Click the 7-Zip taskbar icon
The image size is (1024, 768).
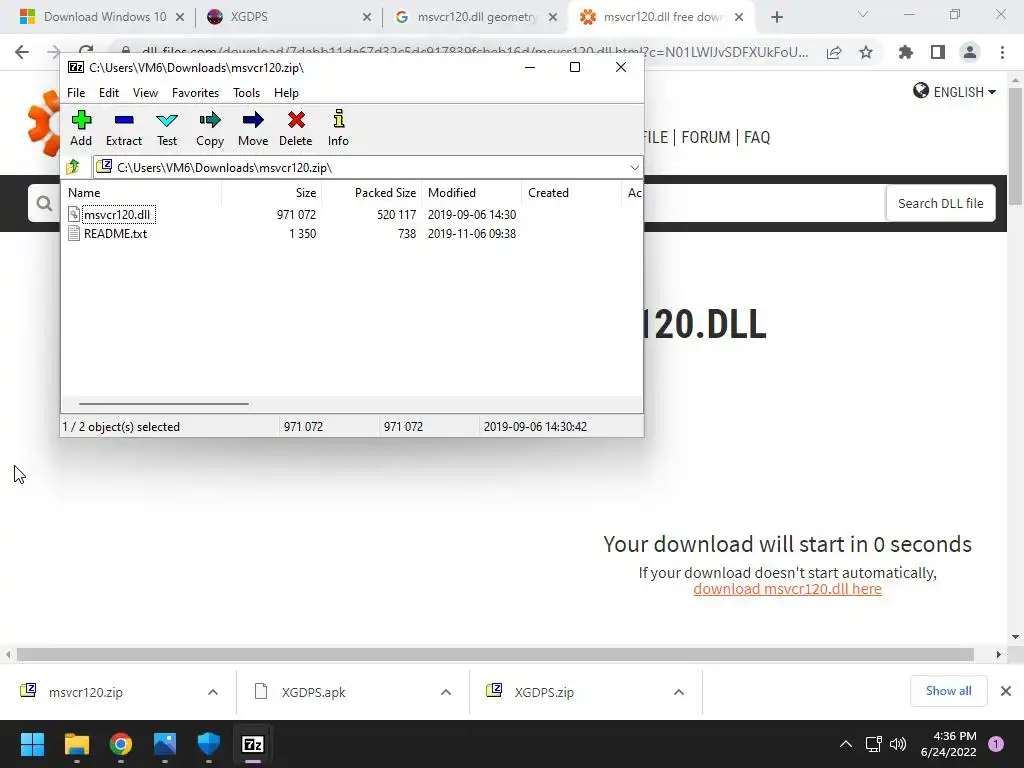pos(253,744)
